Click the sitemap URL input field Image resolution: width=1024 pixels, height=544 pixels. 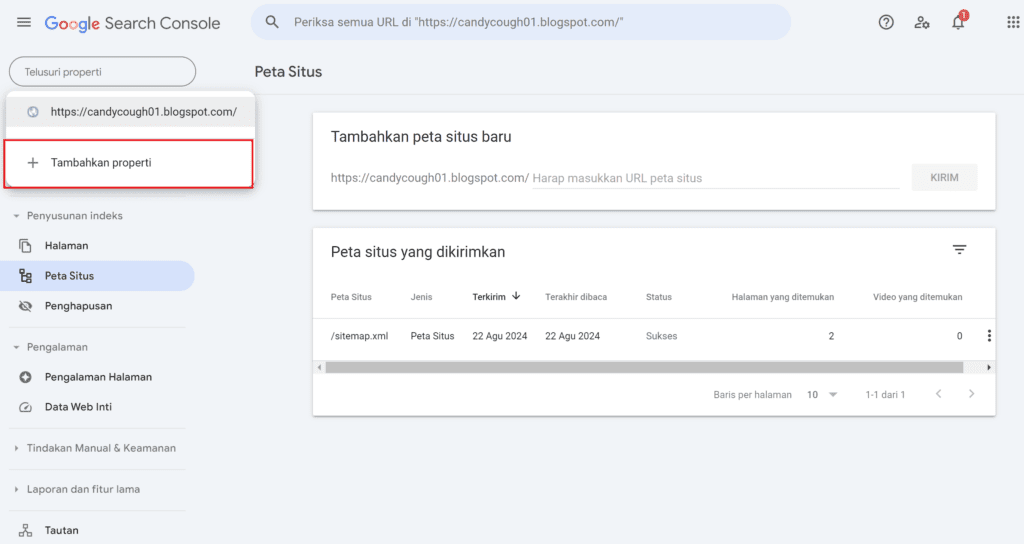716,178
